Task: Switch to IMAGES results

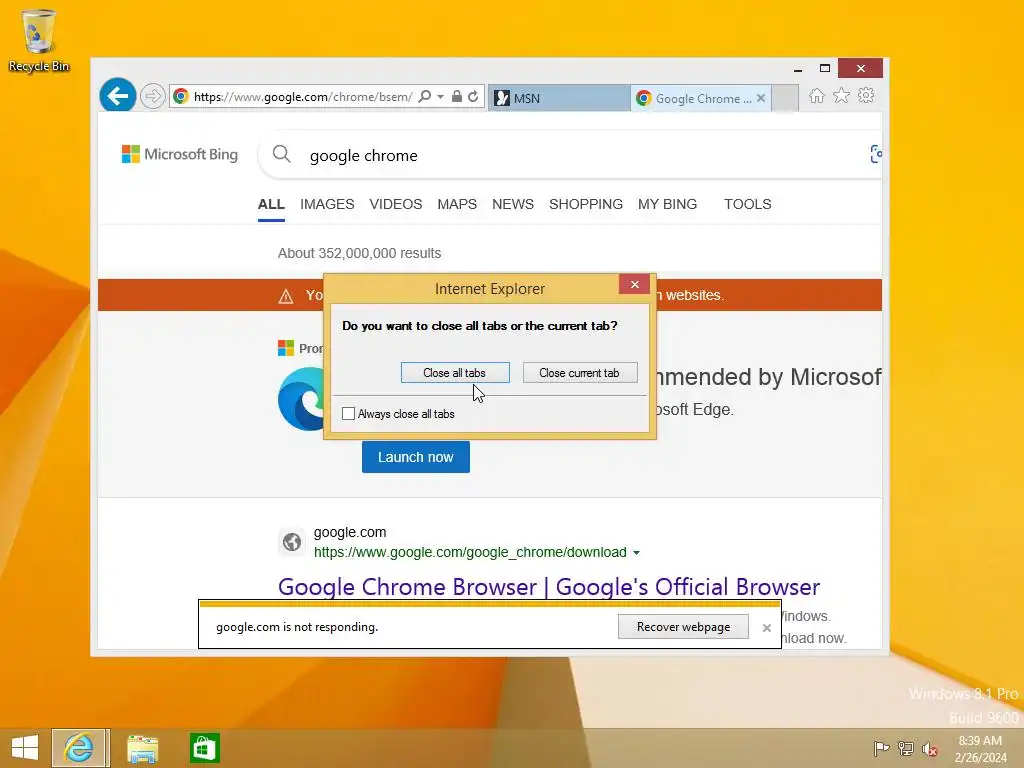Action: 327,204
